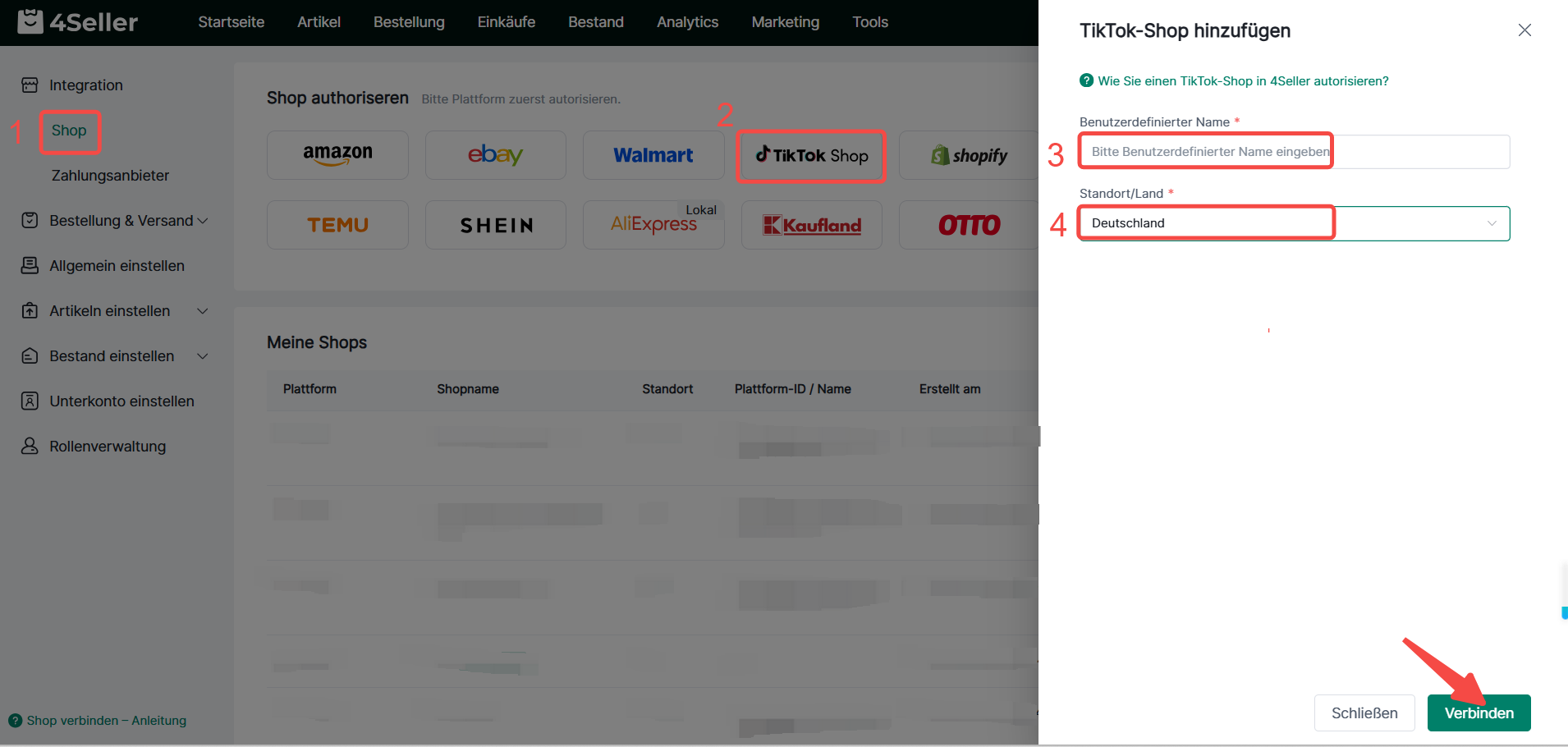This screenshot has height=747, width=1568.
Task: Open the Marketing menu
Action: pyautogui.click(x=785, y=22)
